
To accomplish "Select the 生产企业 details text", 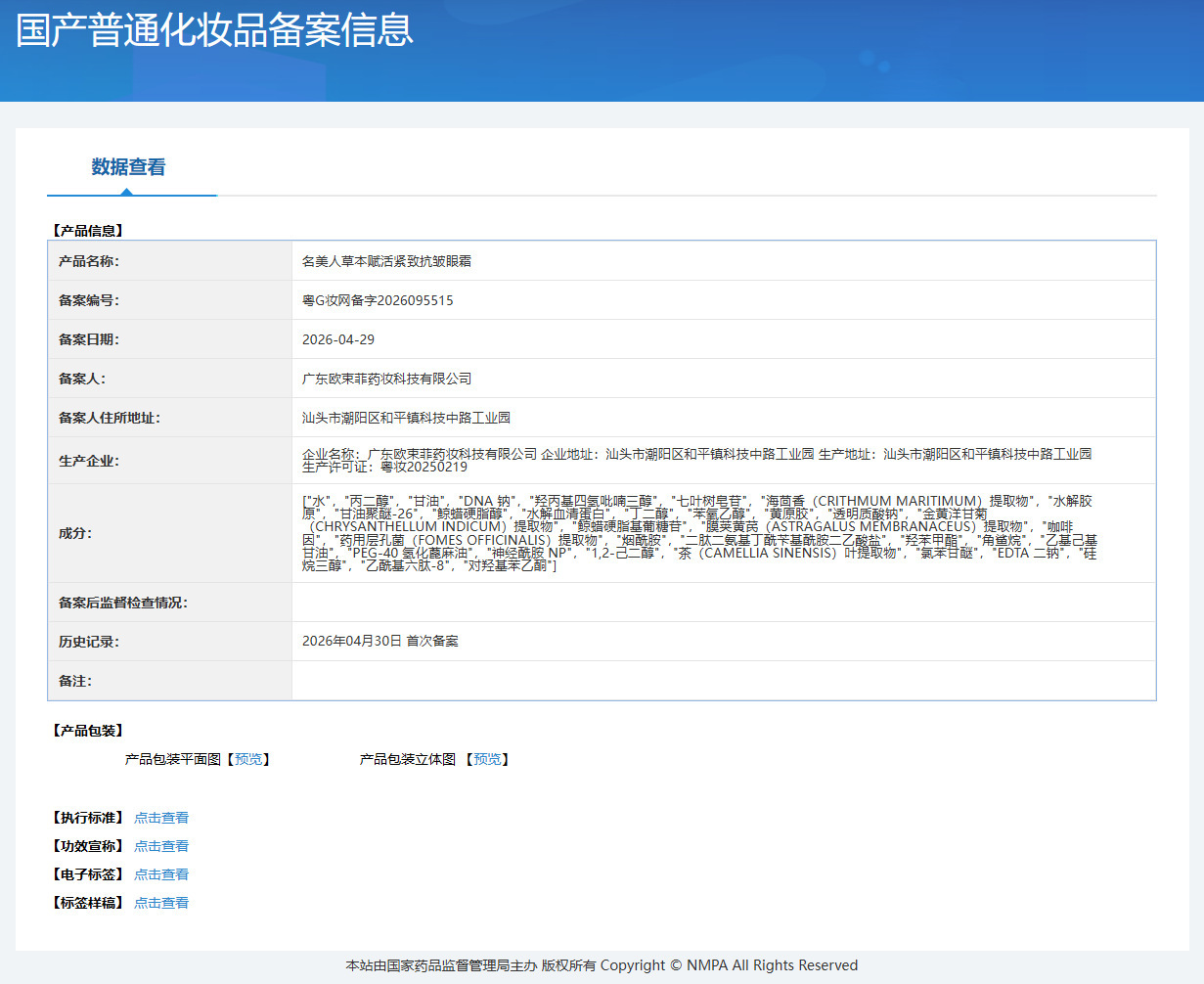I will (x=697, y=461).
